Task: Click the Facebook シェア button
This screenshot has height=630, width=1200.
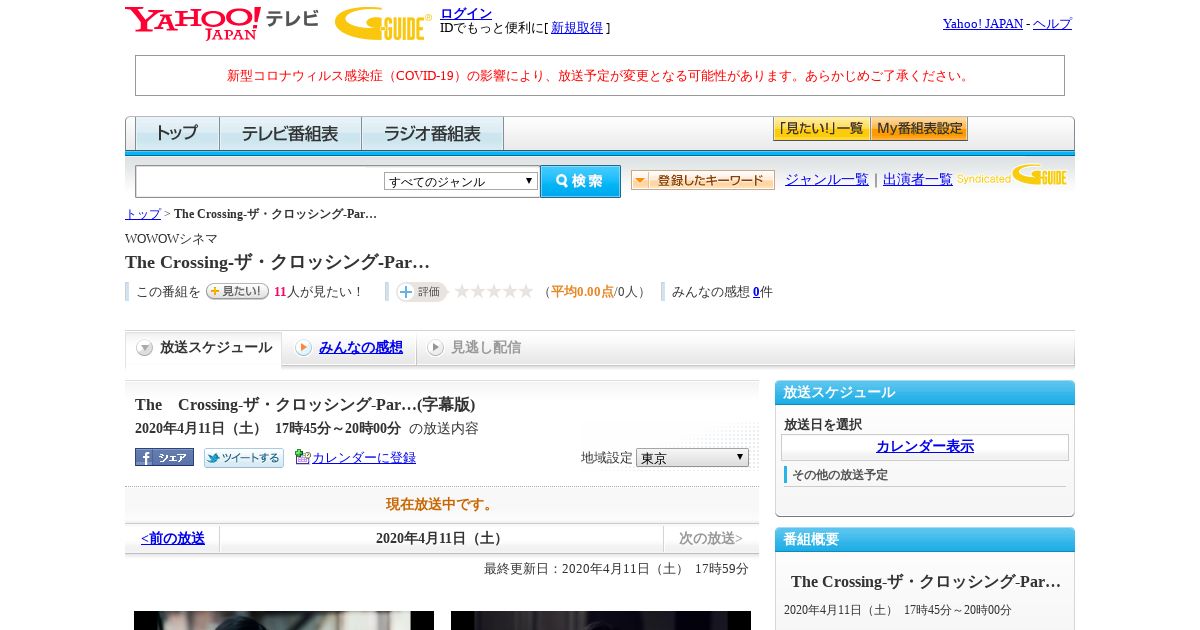Action: point(164,457)
